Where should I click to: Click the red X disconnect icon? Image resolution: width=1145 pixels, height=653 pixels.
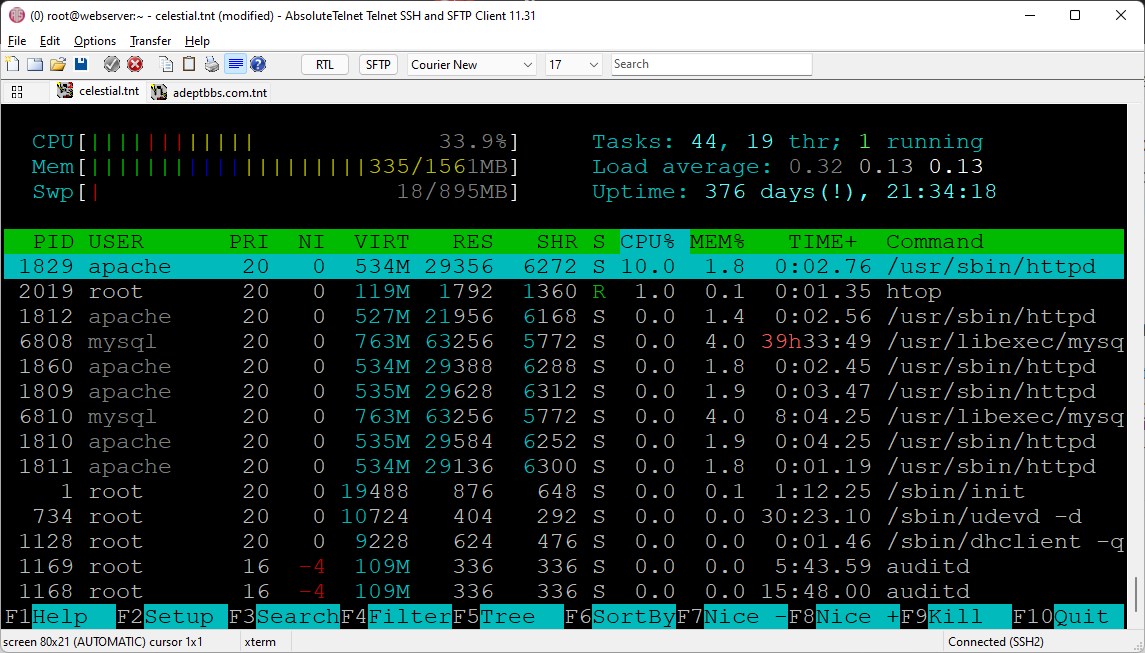(x=135, y=64)
